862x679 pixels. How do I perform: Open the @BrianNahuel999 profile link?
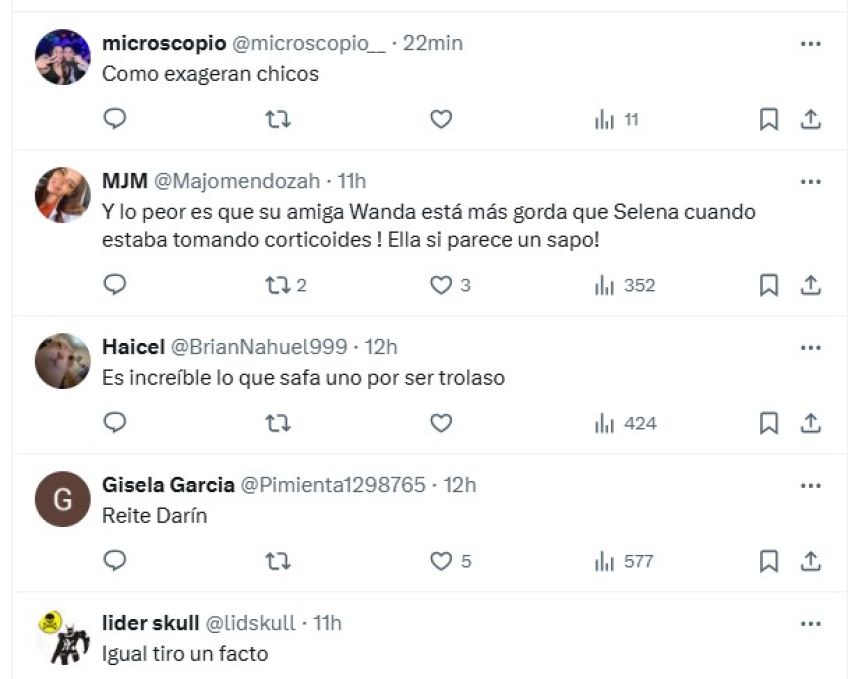pos(258,347)
